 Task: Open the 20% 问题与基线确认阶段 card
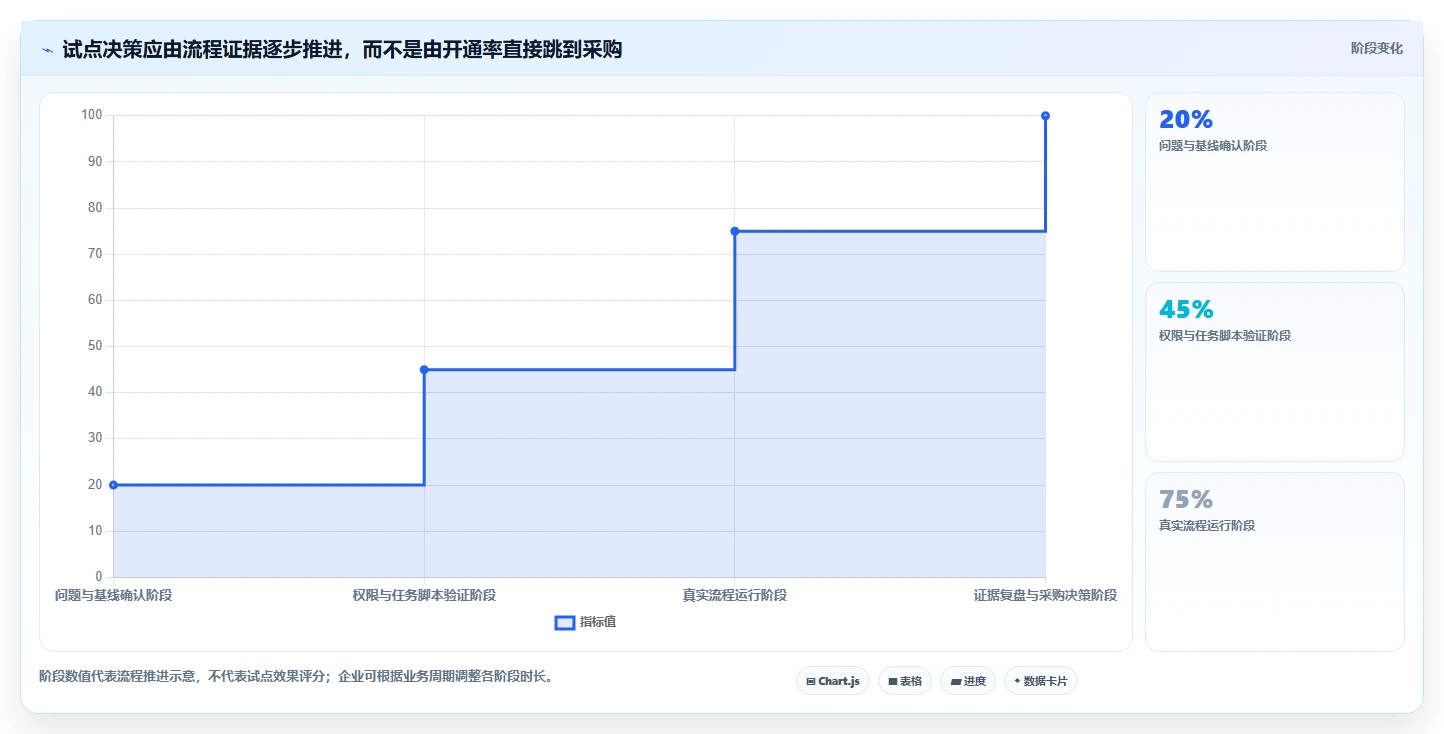click(x=1274, y=182)
